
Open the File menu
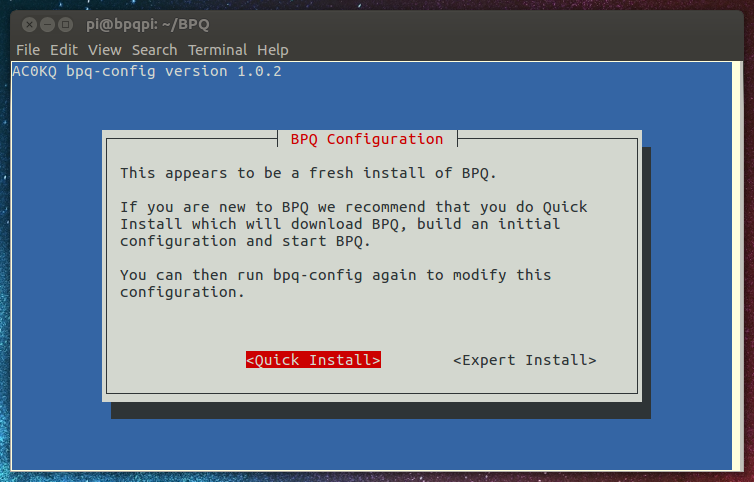click(28, 50)
